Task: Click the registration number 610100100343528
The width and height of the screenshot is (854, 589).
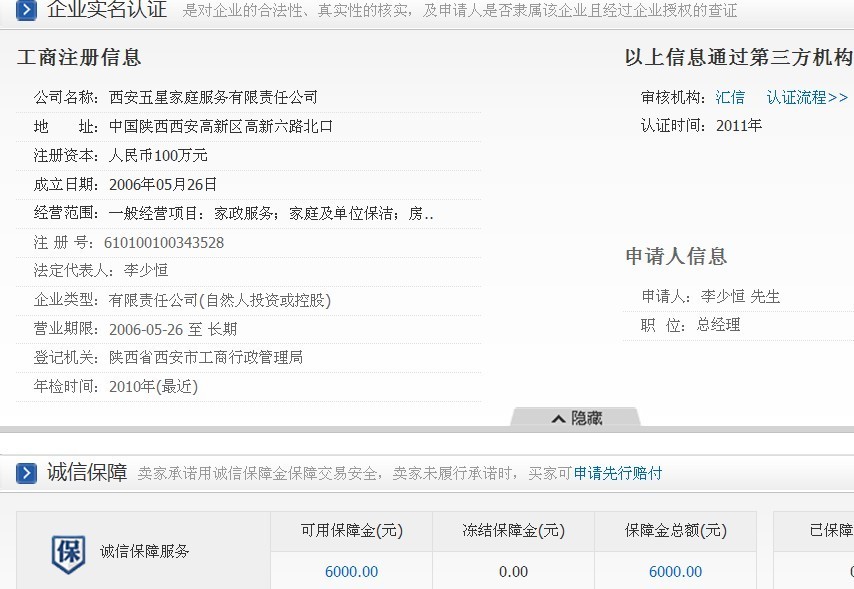Action: 164,242
